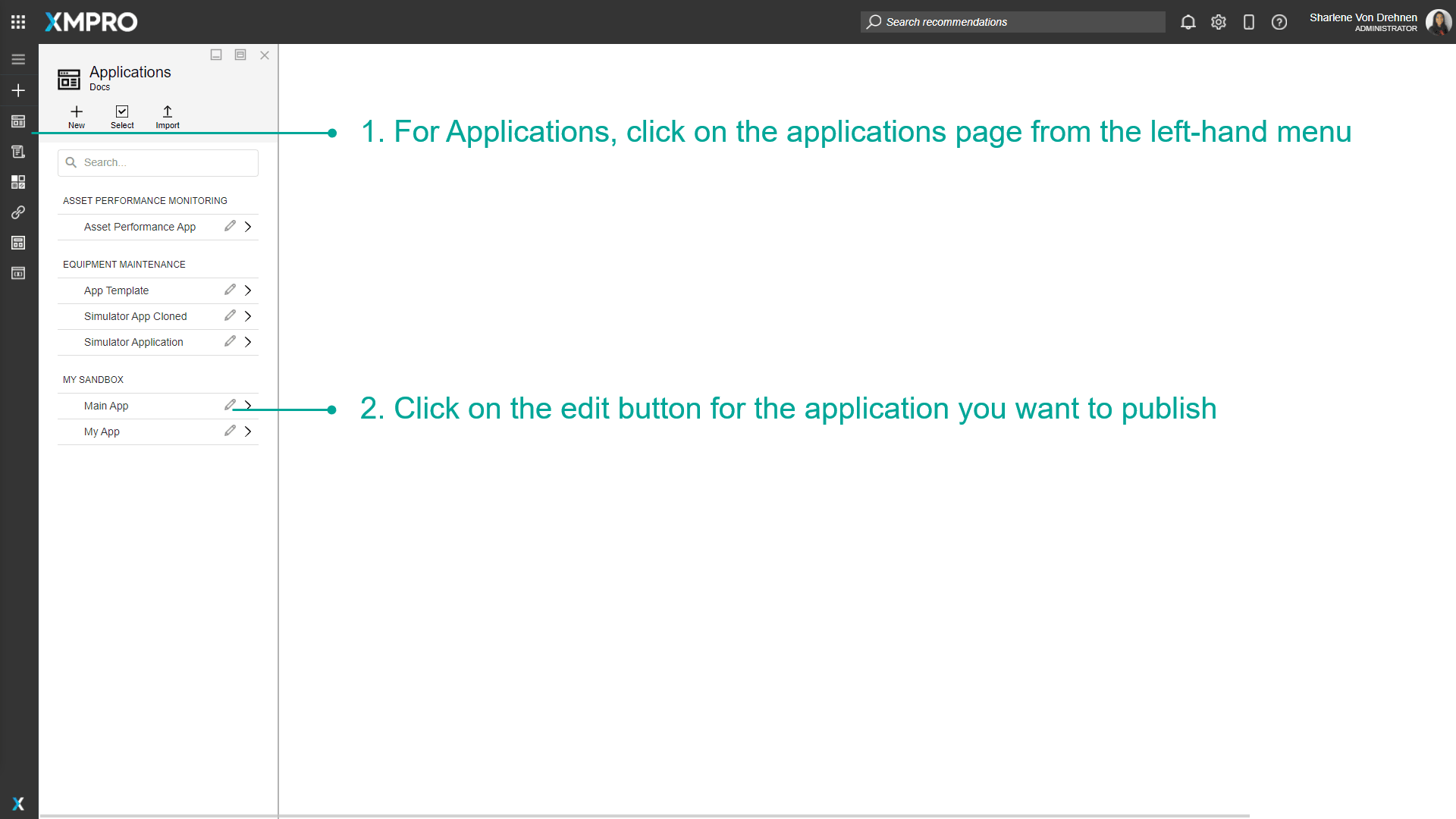Edit the Asset Performance App with pencil icon

230,226
